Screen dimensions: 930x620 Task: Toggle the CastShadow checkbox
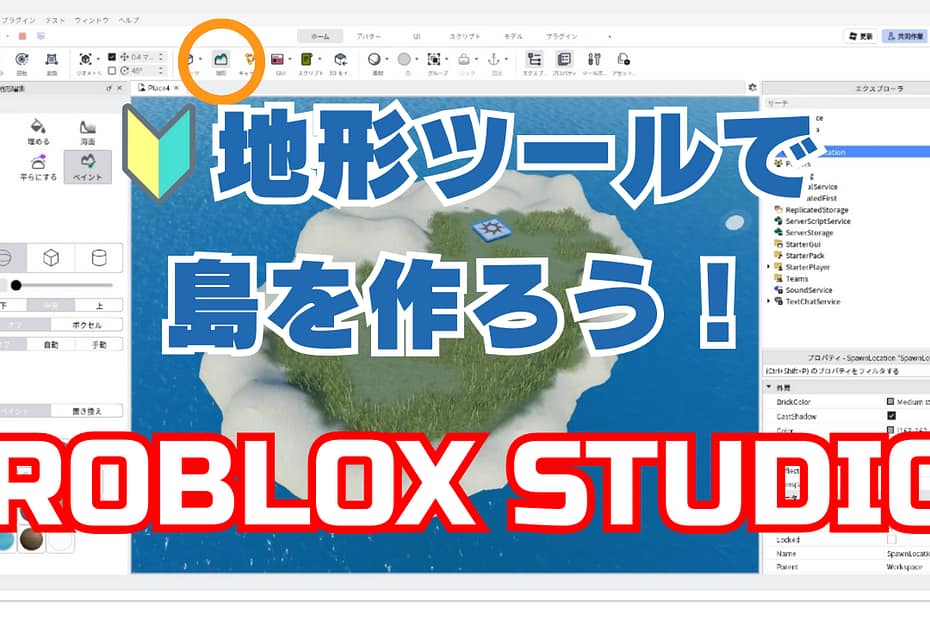pyautogui.click(x=891, y=415)
